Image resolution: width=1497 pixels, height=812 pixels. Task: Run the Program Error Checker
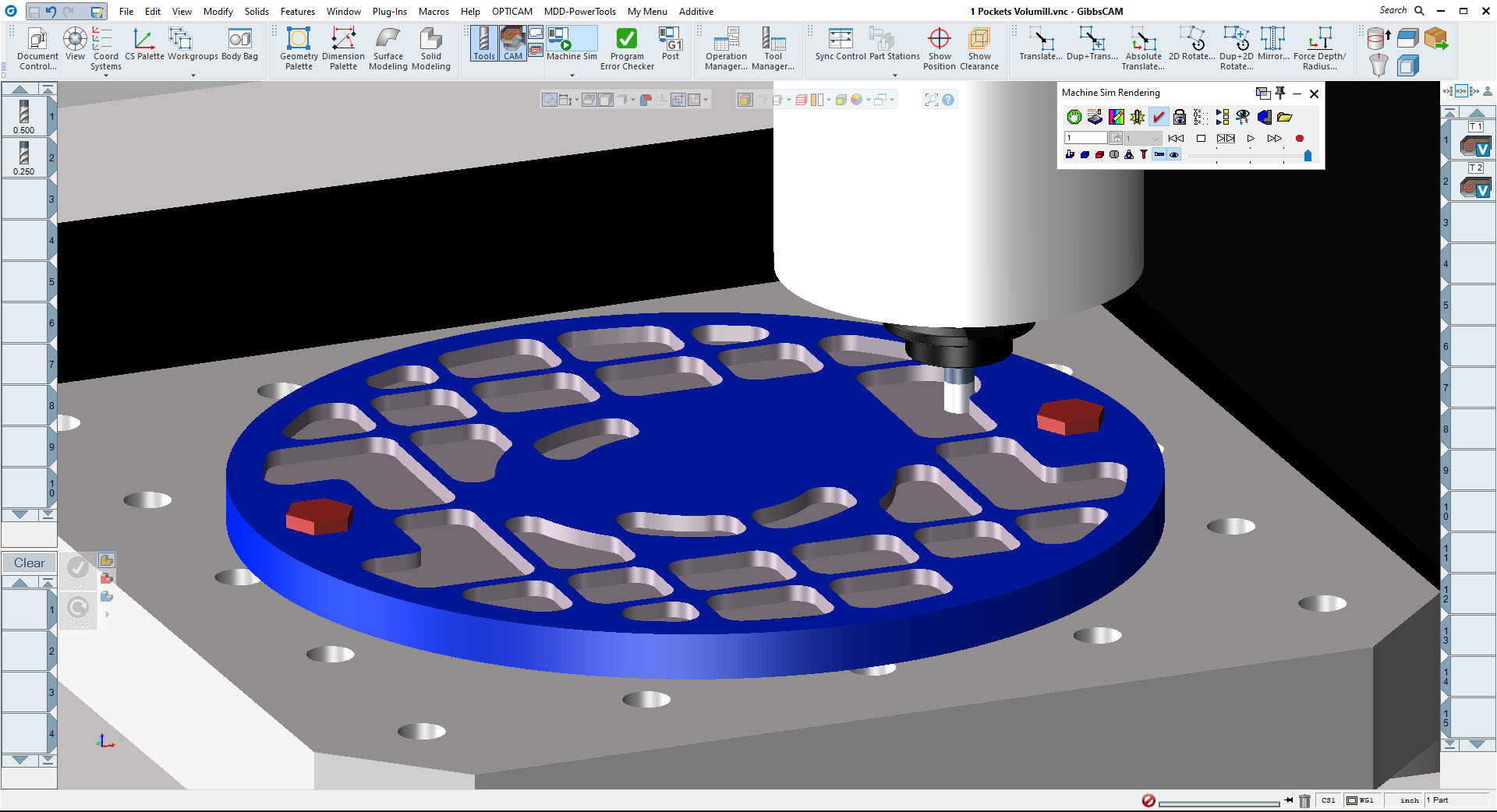626,43
